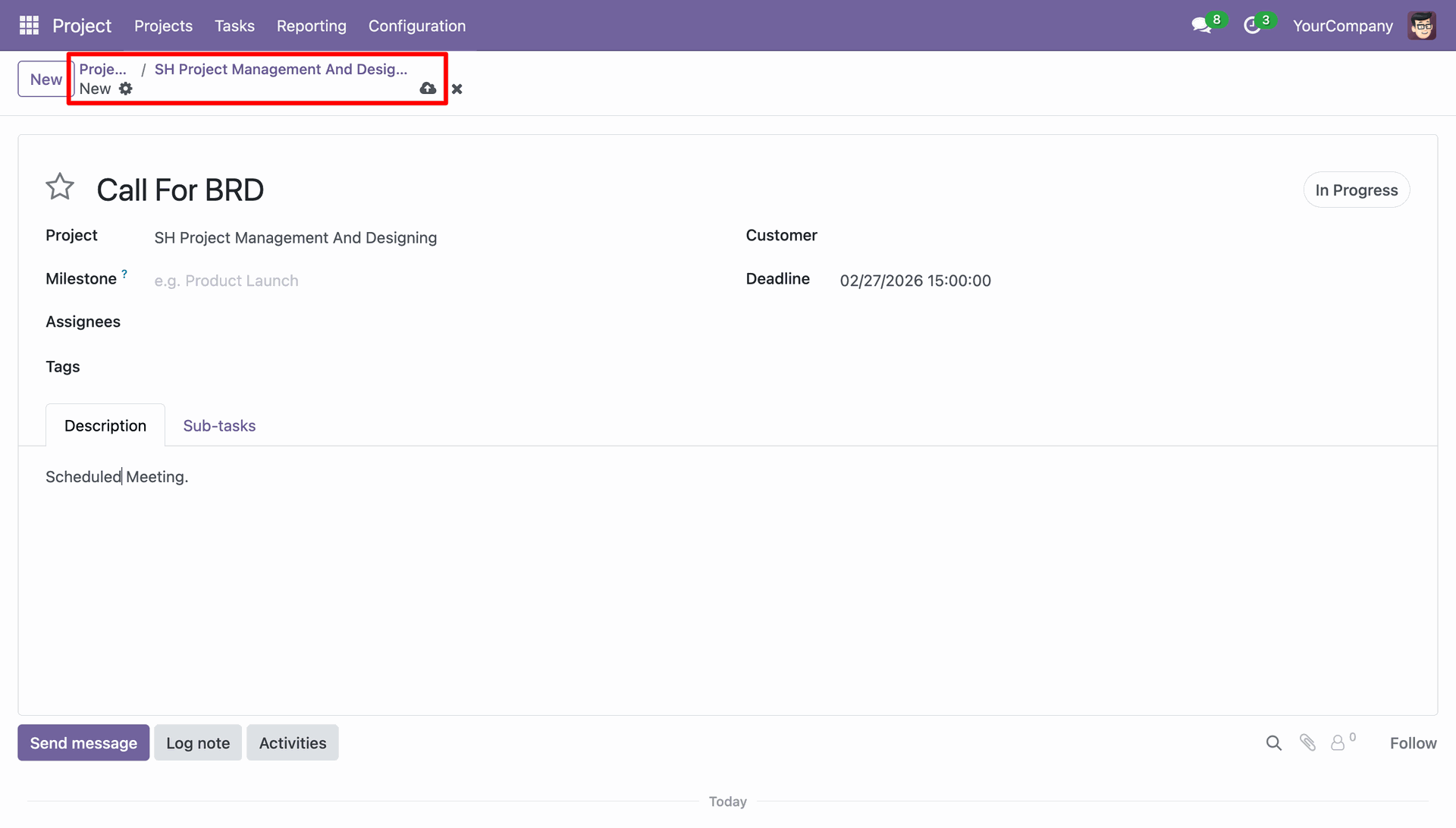The width and height of the screenshot is (1456, 828).
Task: Click the Follow link
Action: coord(1413,743)
